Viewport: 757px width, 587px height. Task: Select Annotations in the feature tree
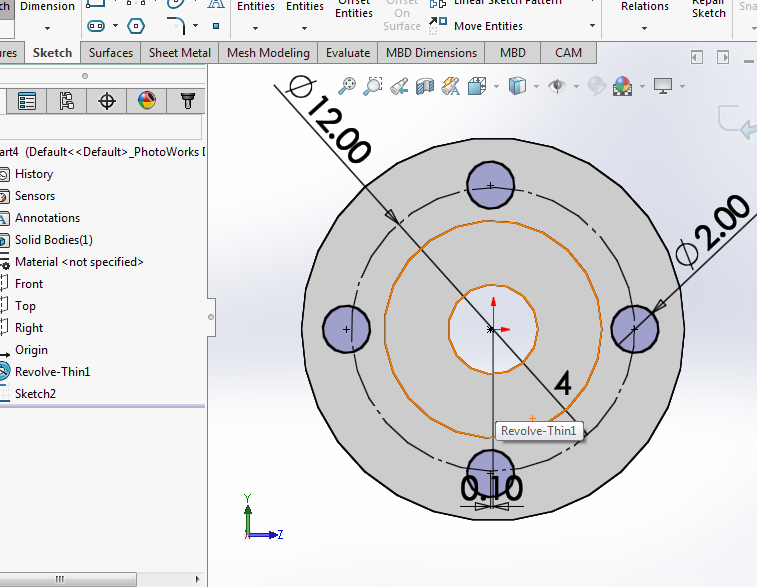click(x=47, y=218)
